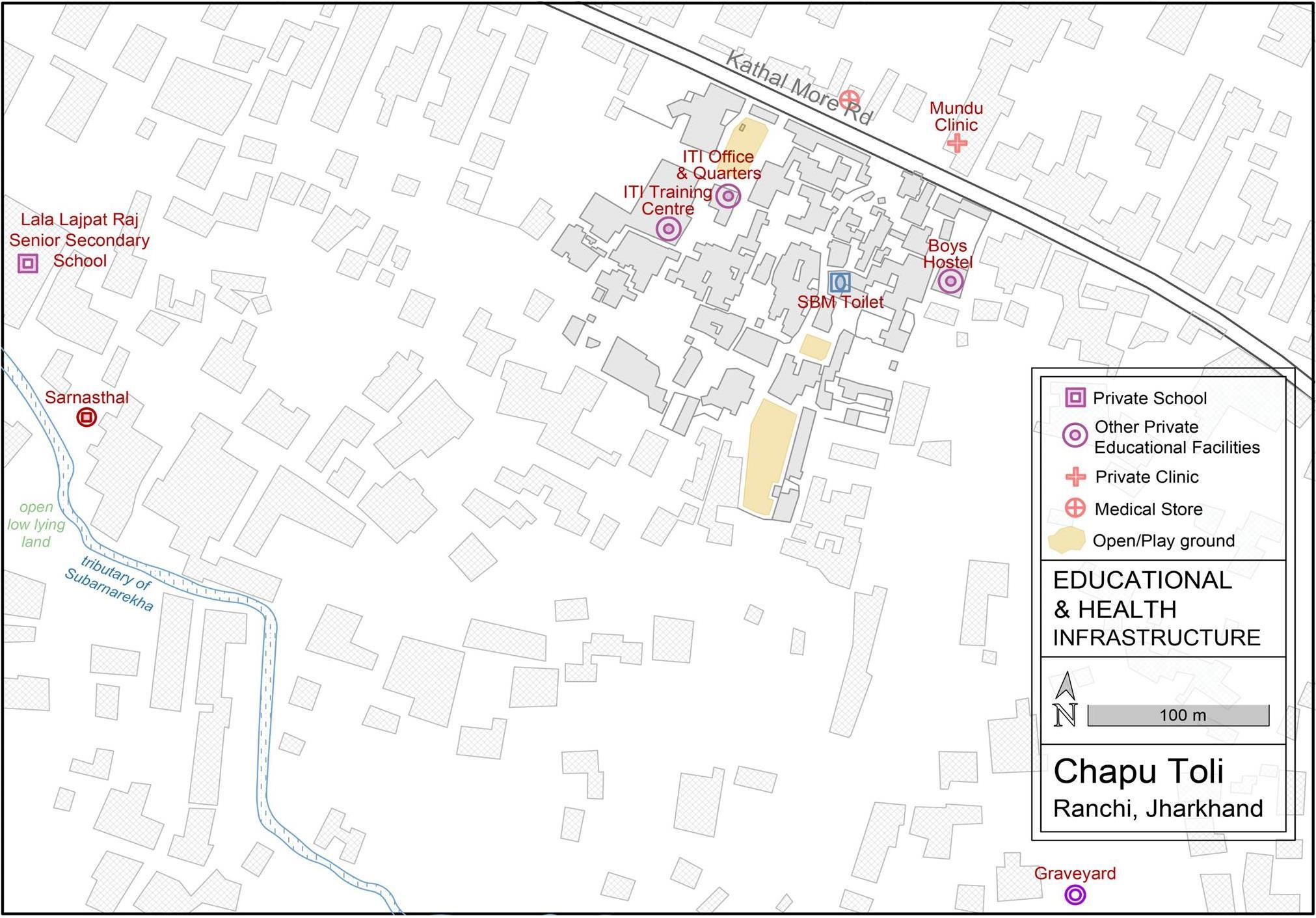The height and width of the screenshot is (918, 1316).
Task: Click the Private Clinic legend cross
Action: coord(1075,477)
